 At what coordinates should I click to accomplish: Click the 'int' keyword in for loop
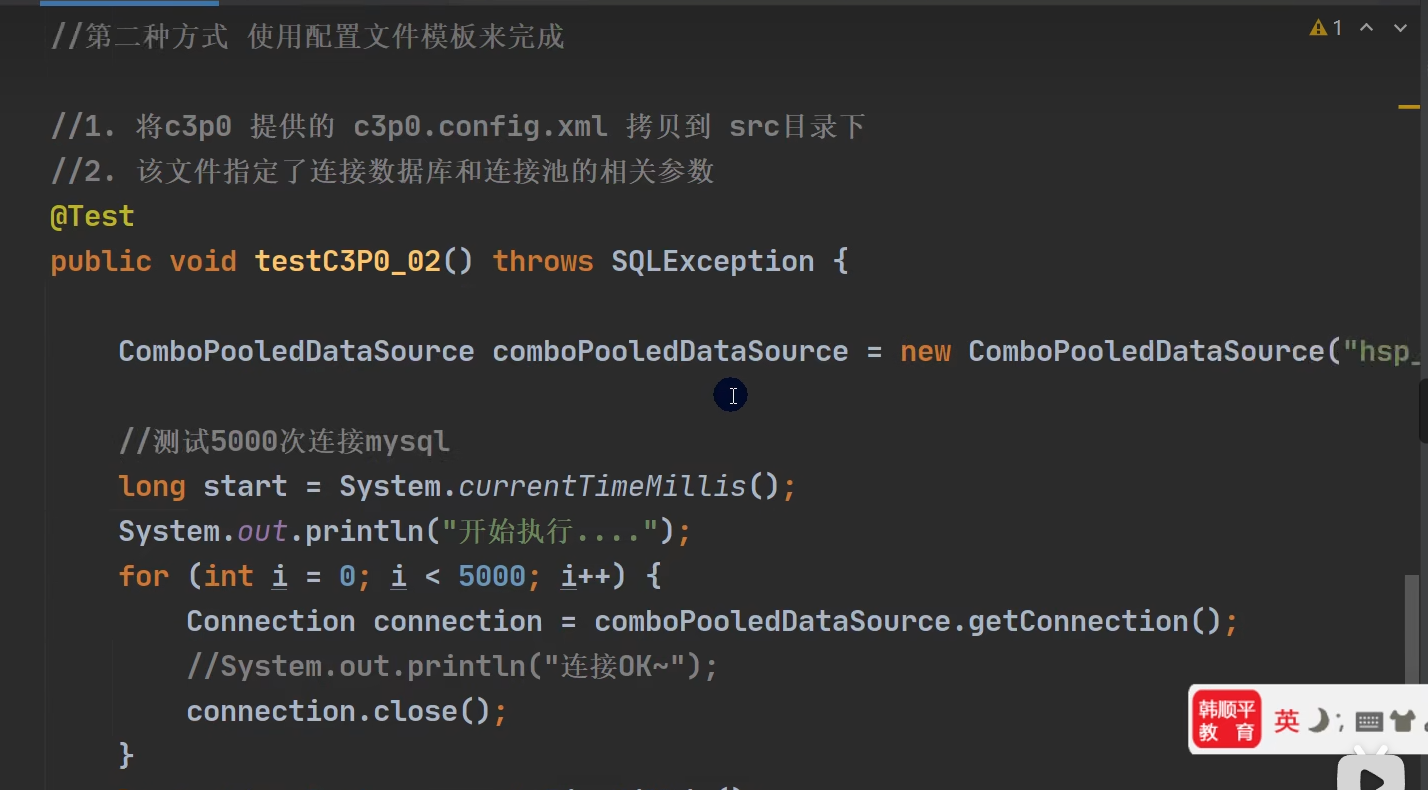click(228, 576)
